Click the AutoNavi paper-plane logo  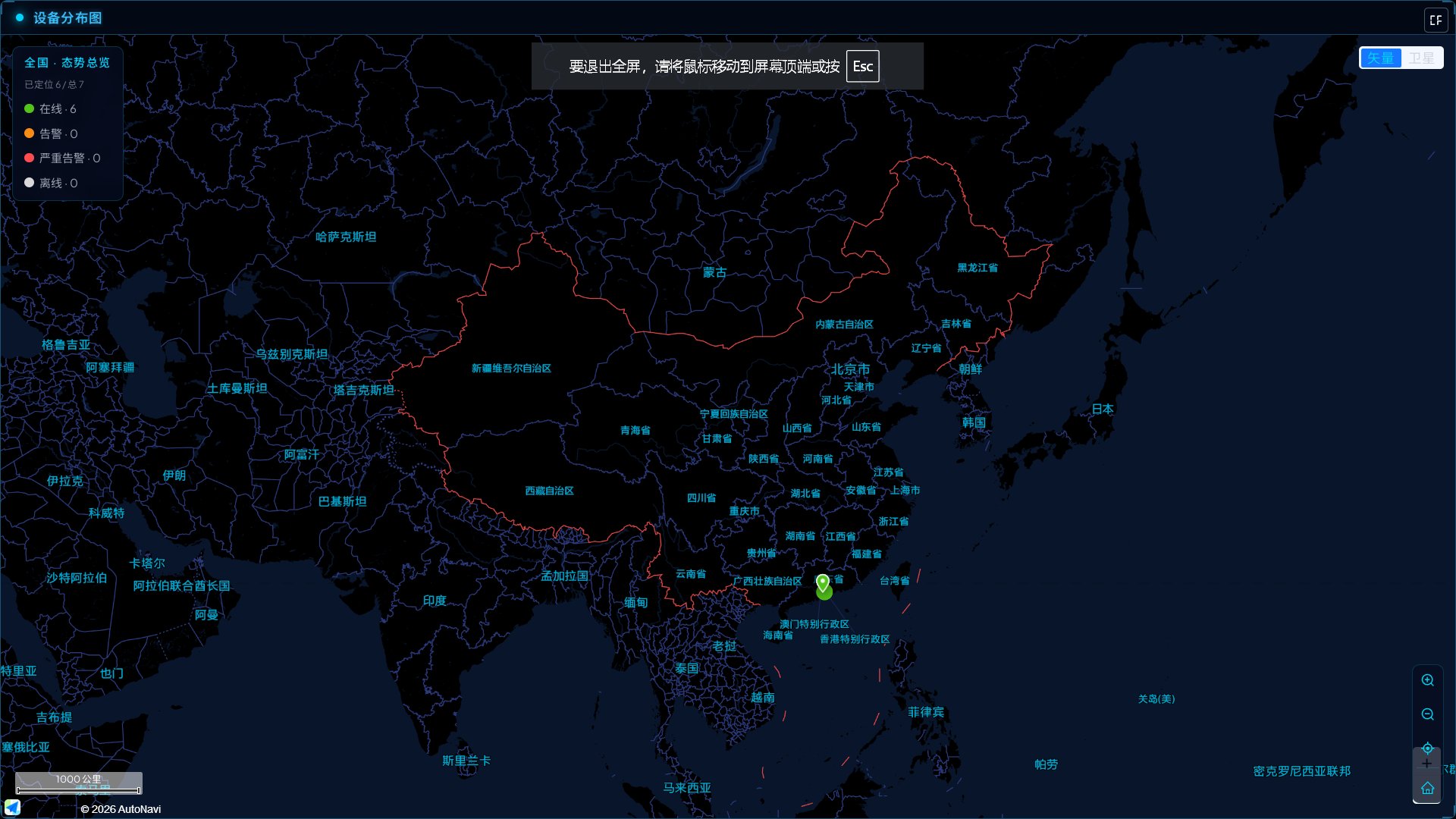[x=12, y=807]
